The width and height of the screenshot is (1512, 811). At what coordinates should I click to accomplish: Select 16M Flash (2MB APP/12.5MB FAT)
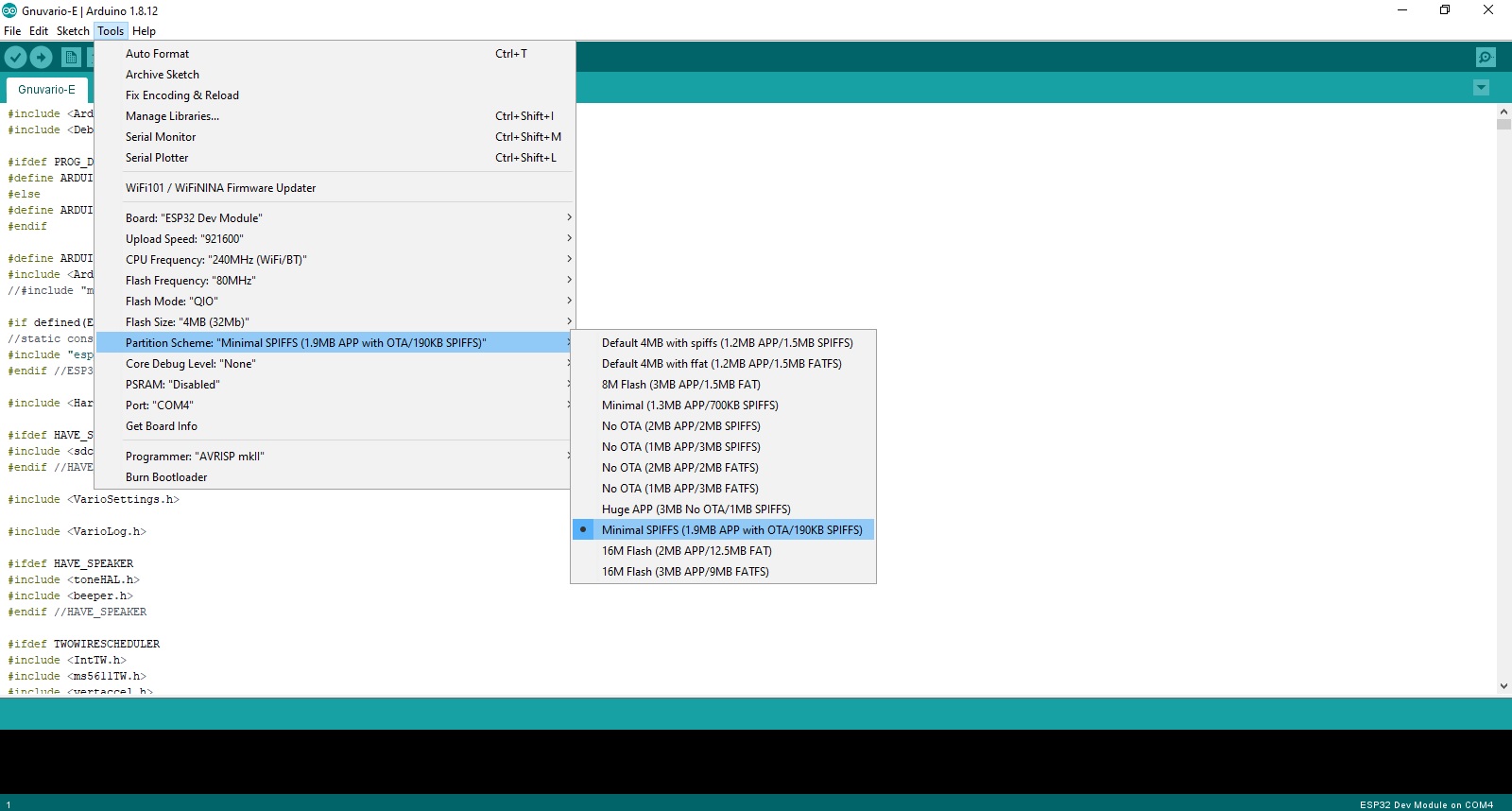tap(723, 551)
